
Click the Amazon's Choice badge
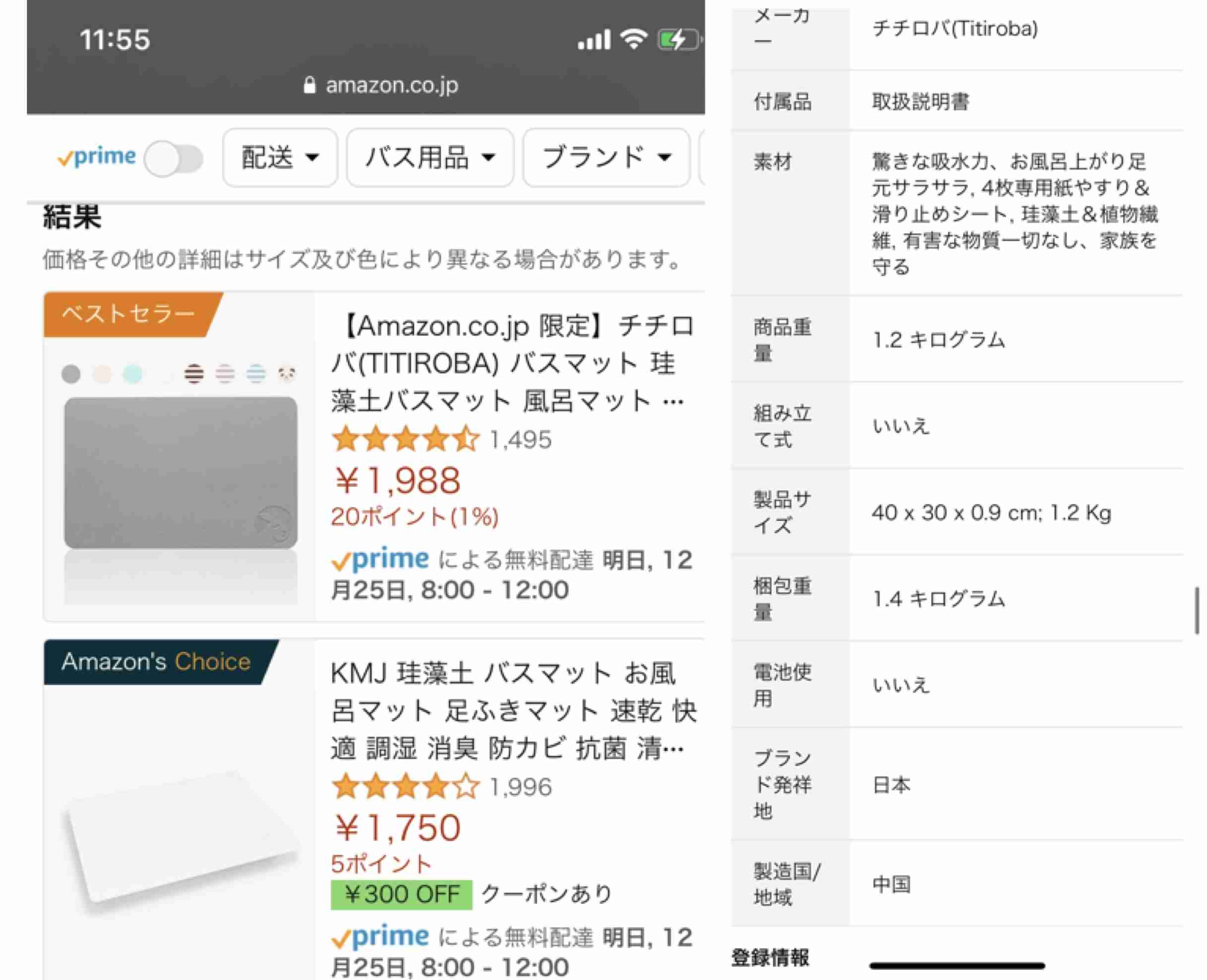[161, 662]
